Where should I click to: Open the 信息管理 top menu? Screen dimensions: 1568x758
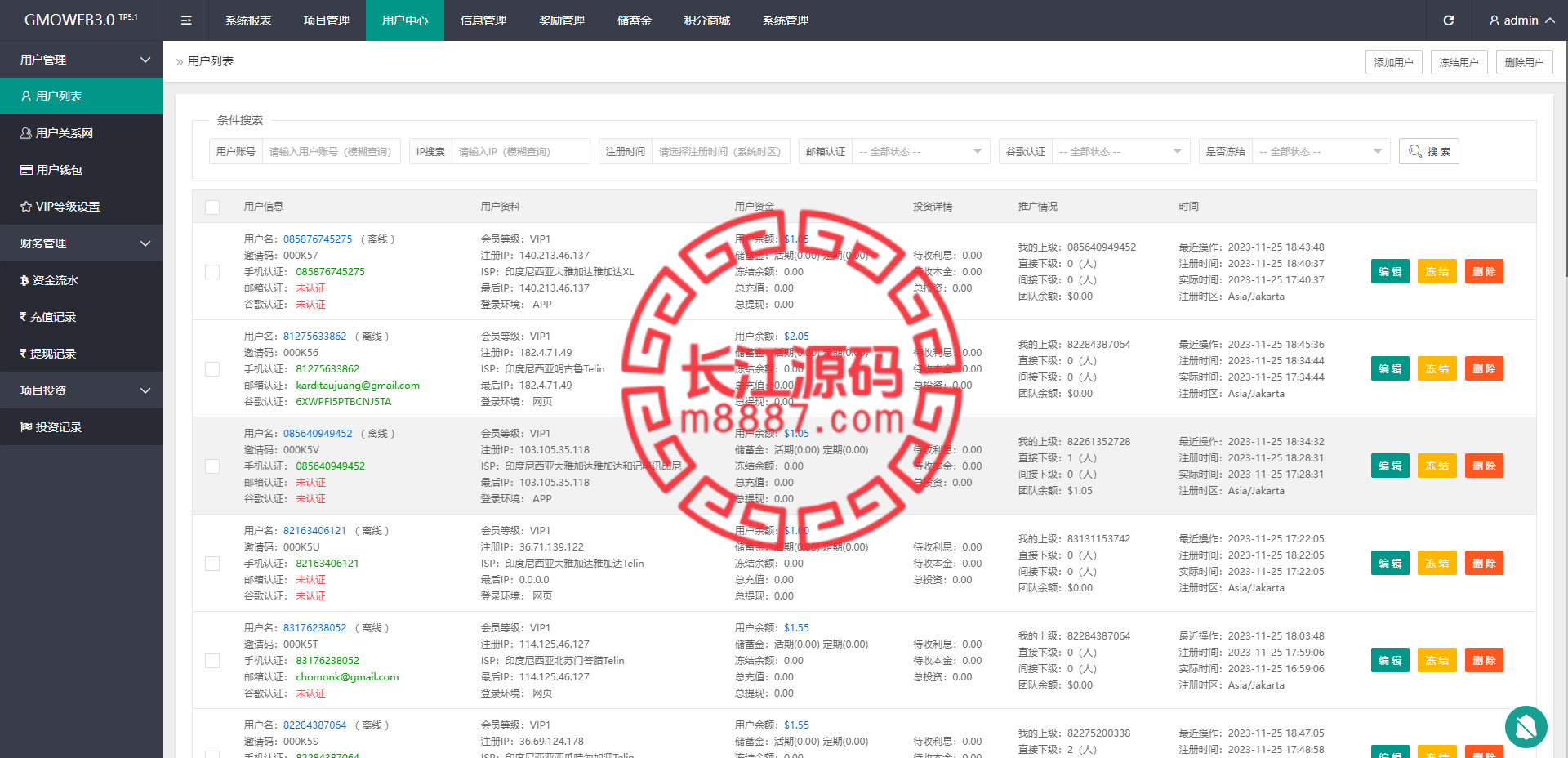[x=483, y=20]
